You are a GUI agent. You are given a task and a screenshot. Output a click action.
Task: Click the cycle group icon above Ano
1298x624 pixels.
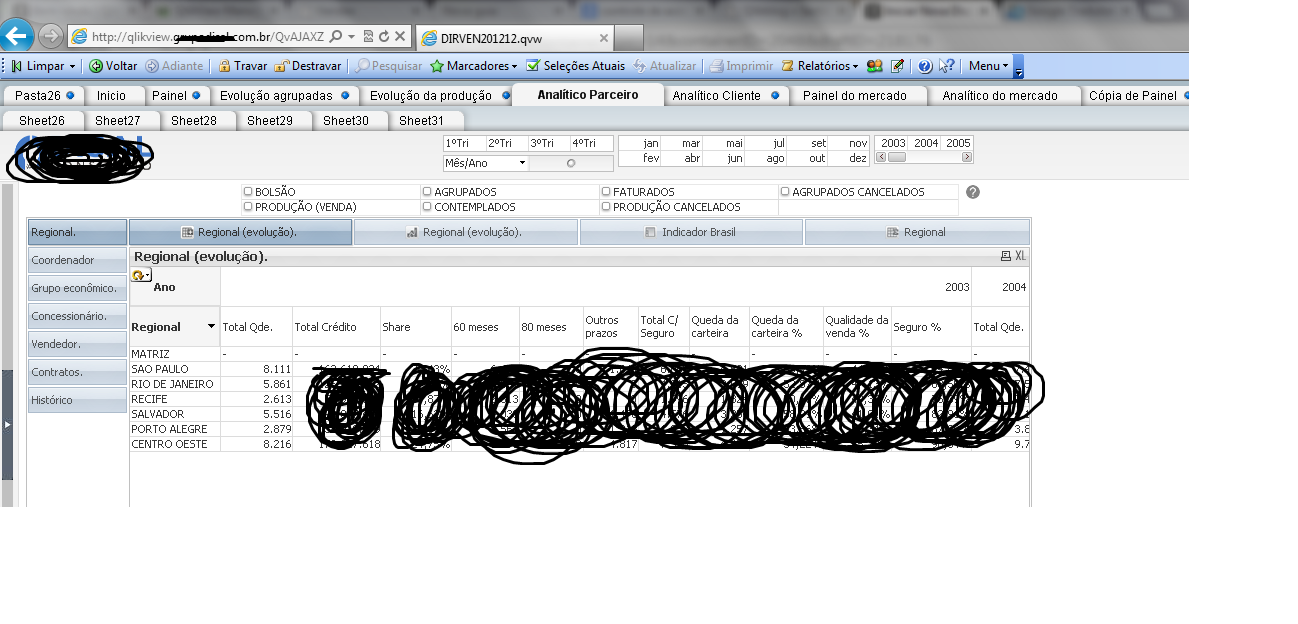point(141,275)
